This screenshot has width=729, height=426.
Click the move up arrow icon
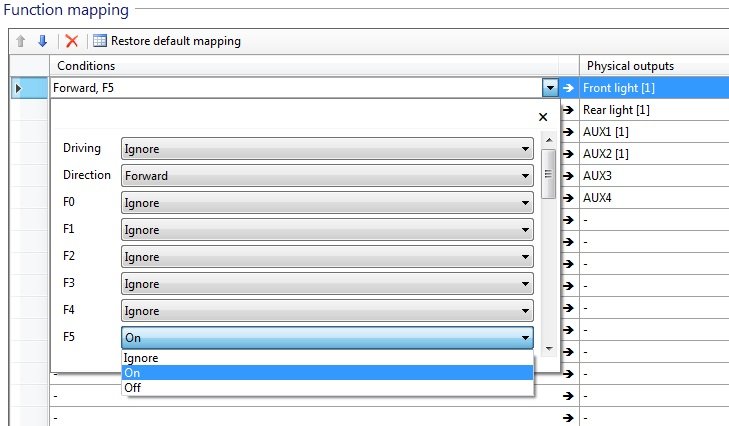(x=20, y=41)
